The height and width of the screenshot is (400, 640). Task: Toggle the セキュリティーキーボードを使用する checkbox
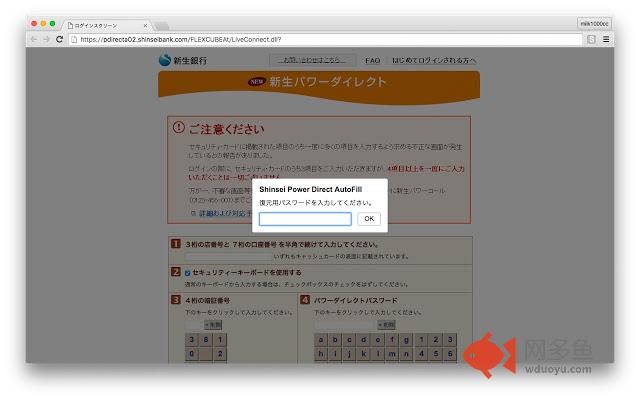coord(187,273)
